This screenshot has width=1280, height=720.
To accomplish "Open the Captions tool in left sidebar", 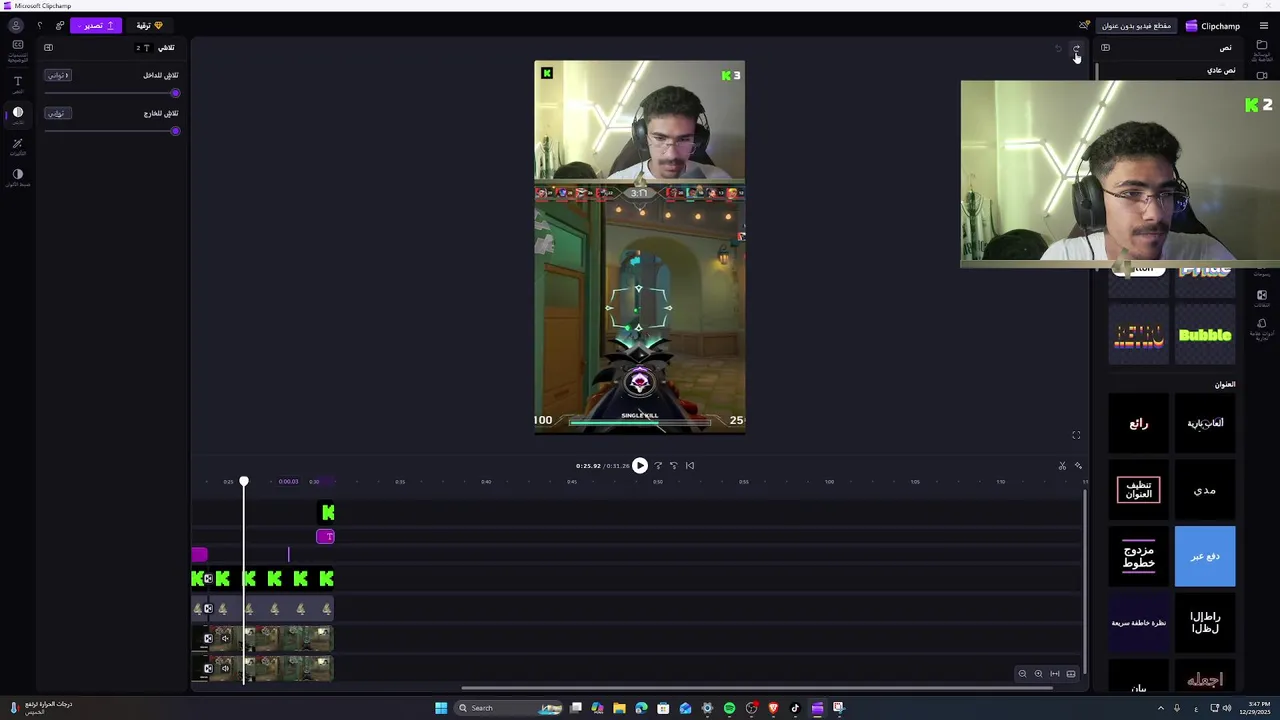I will click(x=17, y=49).
